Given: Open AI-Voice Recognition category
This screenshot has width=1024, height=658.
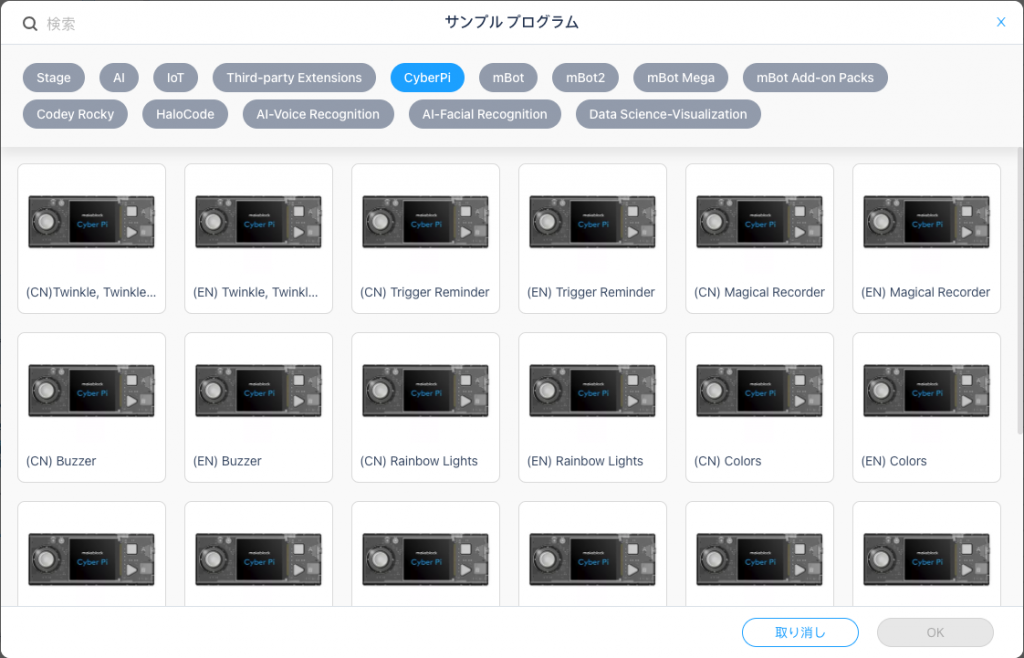Looking at the screenshot, I should [x=318, y=114].
